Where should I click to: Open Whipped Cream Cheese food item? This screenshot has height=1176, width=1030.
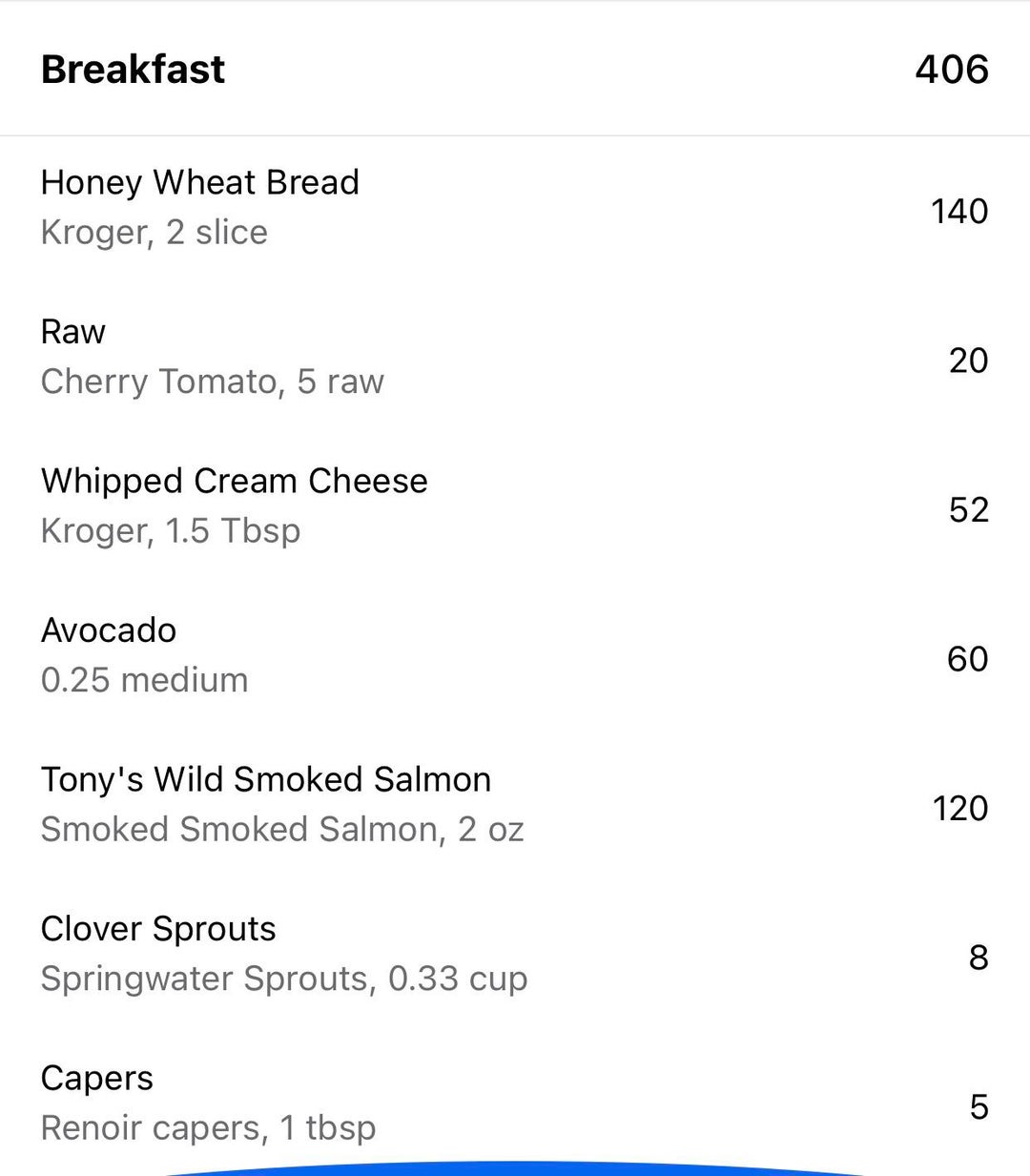pos(515,506)
